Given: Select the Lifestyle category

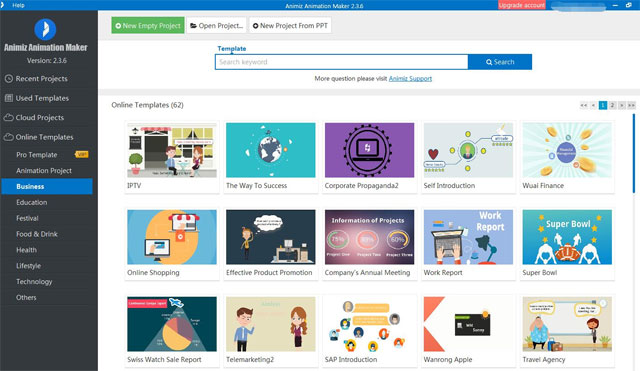Looking at the screenshot, I should [x=28, y=266].
